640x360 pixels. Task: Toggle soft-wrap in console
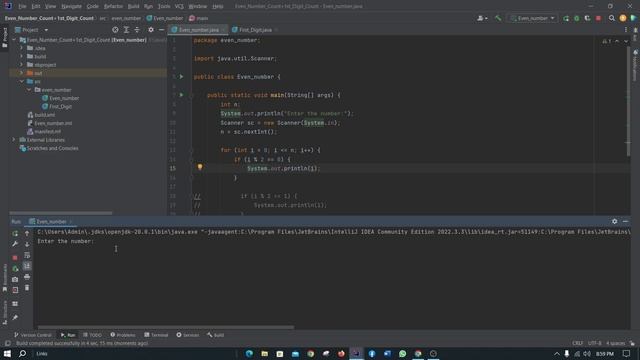click(x=27, y=255)
